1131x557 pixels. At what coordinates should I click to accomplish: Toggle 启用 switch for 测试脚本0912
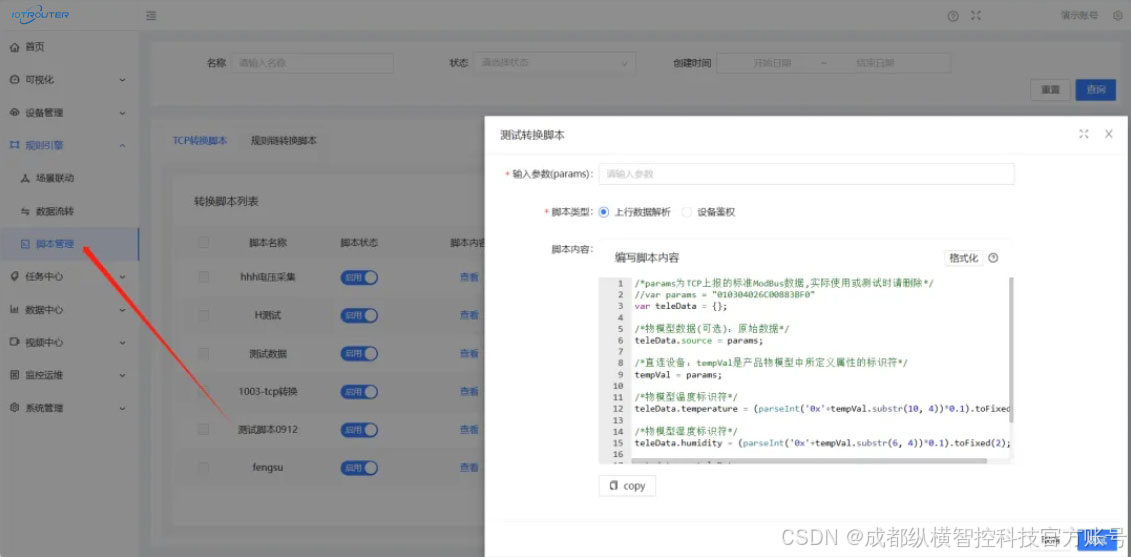(359, 429)
